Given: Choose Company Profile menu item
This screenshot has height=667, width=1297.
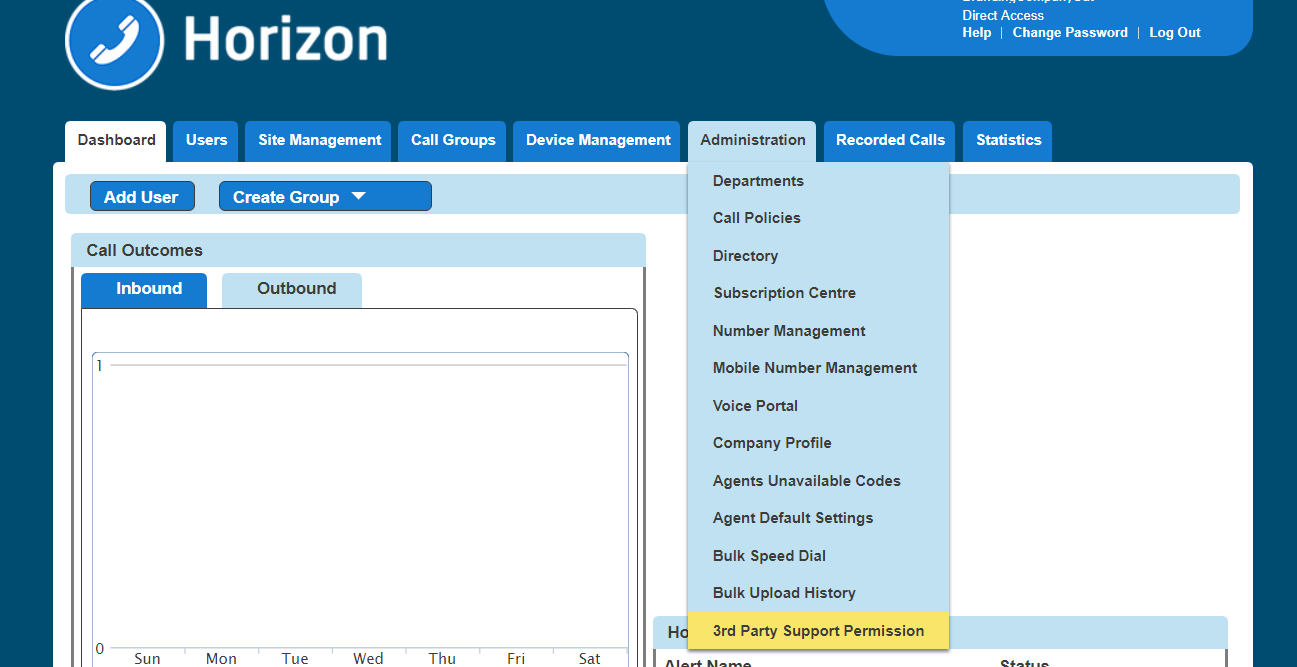Looking at the screenshot, I should [818, 443].
